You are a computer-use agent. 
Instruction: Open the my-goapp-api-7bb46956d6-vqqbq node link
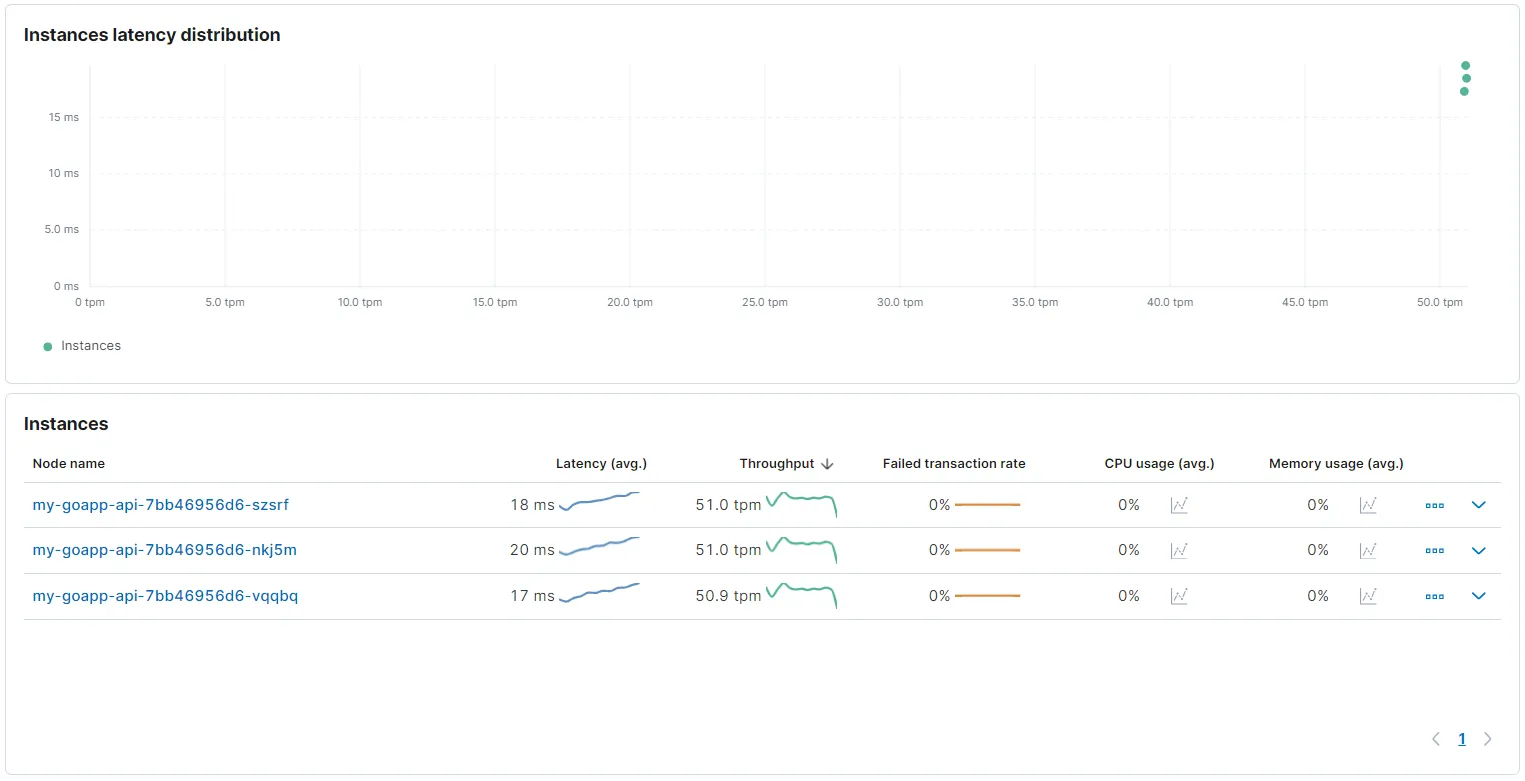click(166, 596)
